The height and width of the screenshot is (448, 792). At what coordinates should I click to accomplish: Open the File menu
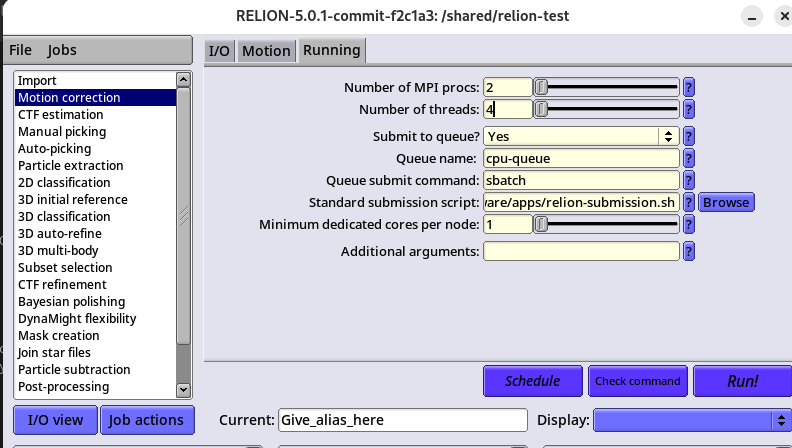pyautogui.click(x=20, y=50)
